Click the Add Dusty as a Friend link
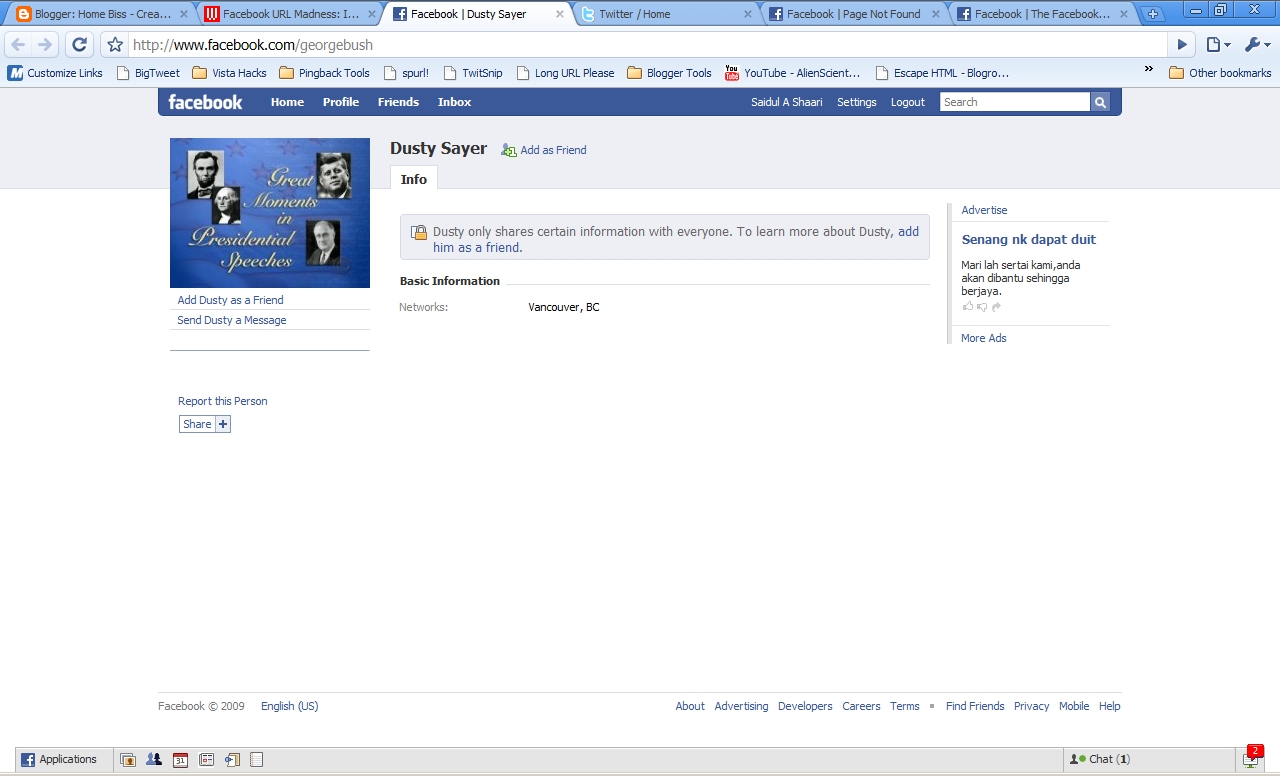Screen dimensions: 1280x776 click(x=230, y=300)
